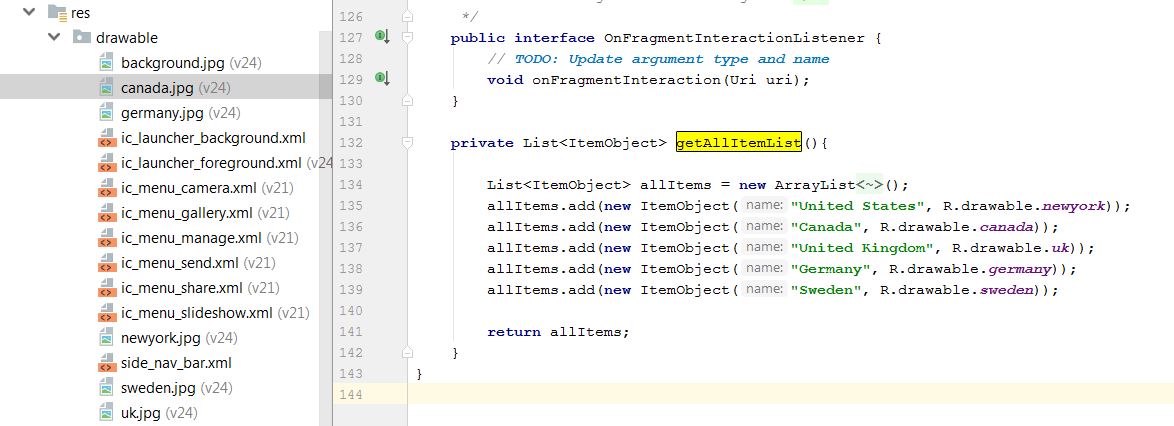Click the ic_menu_send.xml file icon
The image size is (1174, 426).
(106, 263)
